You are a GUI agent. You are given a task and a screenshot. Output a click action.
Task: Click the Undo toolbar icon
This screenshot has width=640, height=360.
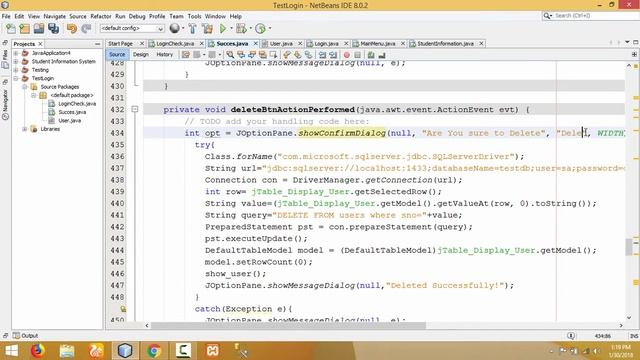[x=72, y=29]
